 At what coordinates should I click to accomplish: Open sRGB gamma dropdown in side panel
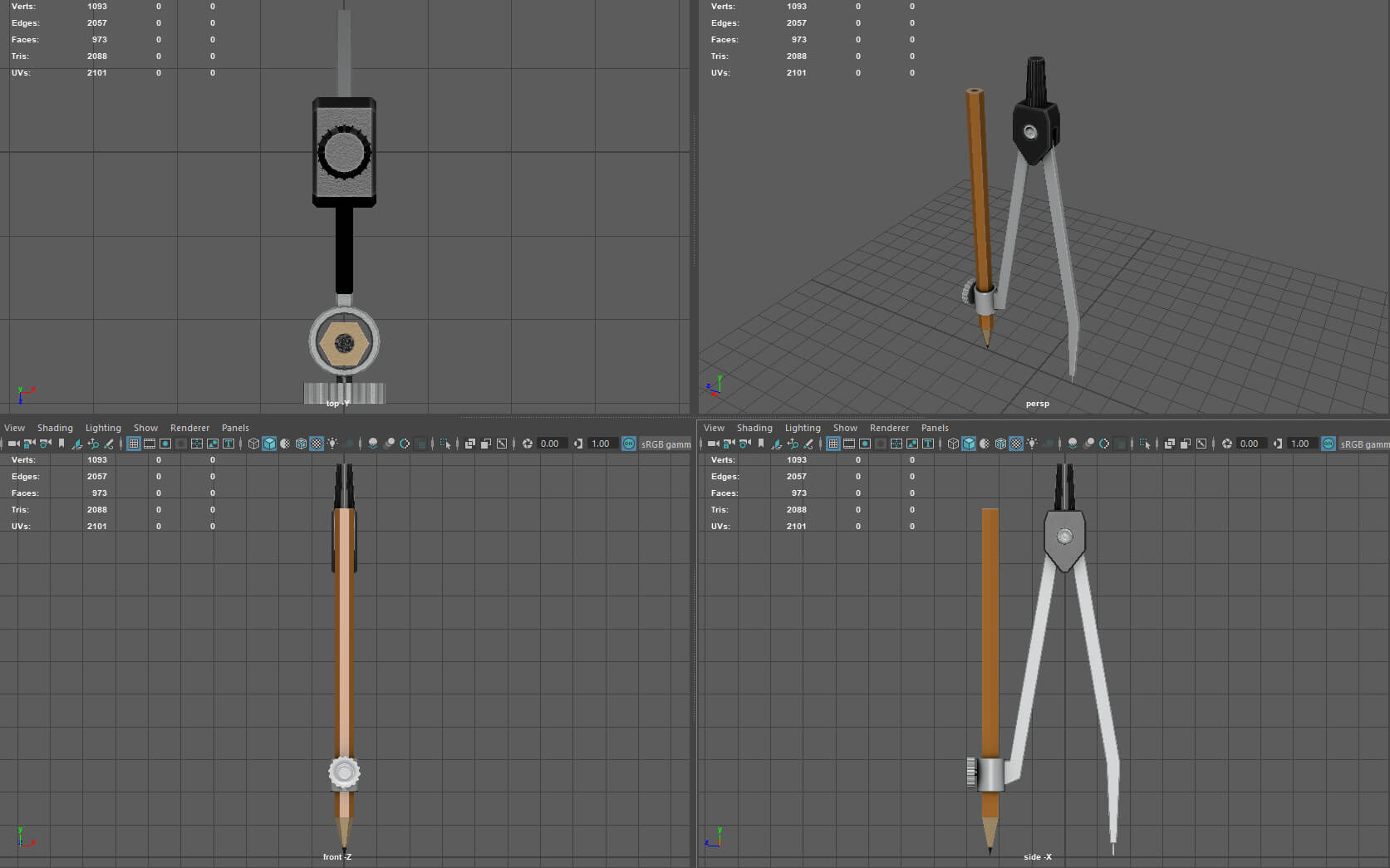pyautogui.click(x=1364, y=444)
